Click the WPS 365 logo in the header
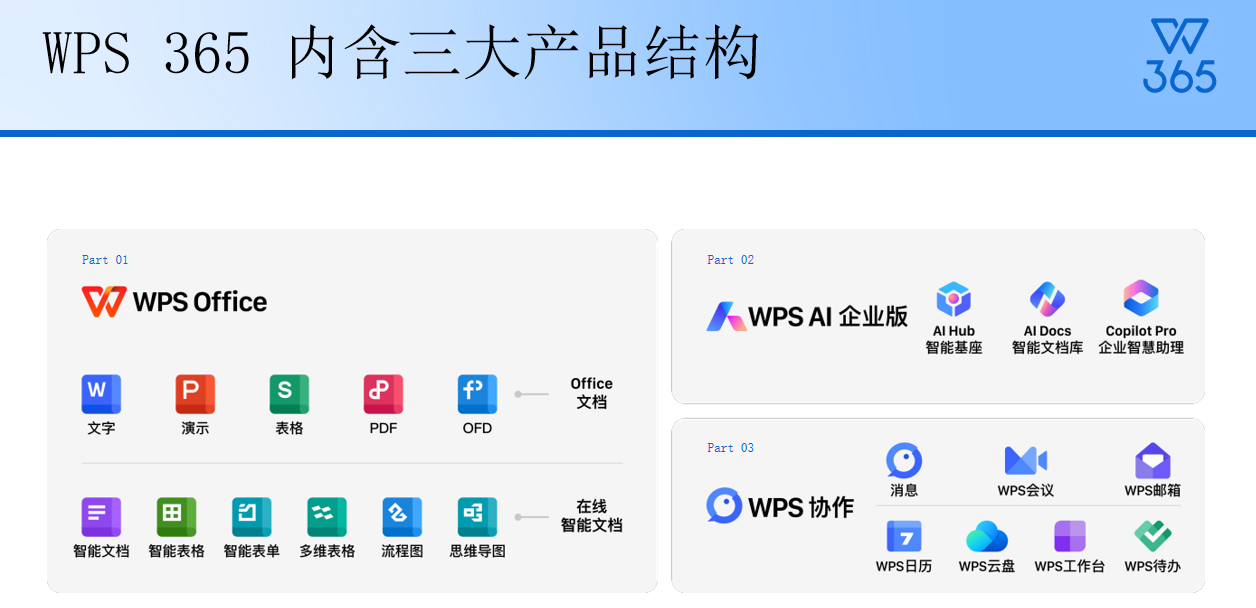Image resolution: width=1256 pixels, height=608 pixels. pos(1180,56)
